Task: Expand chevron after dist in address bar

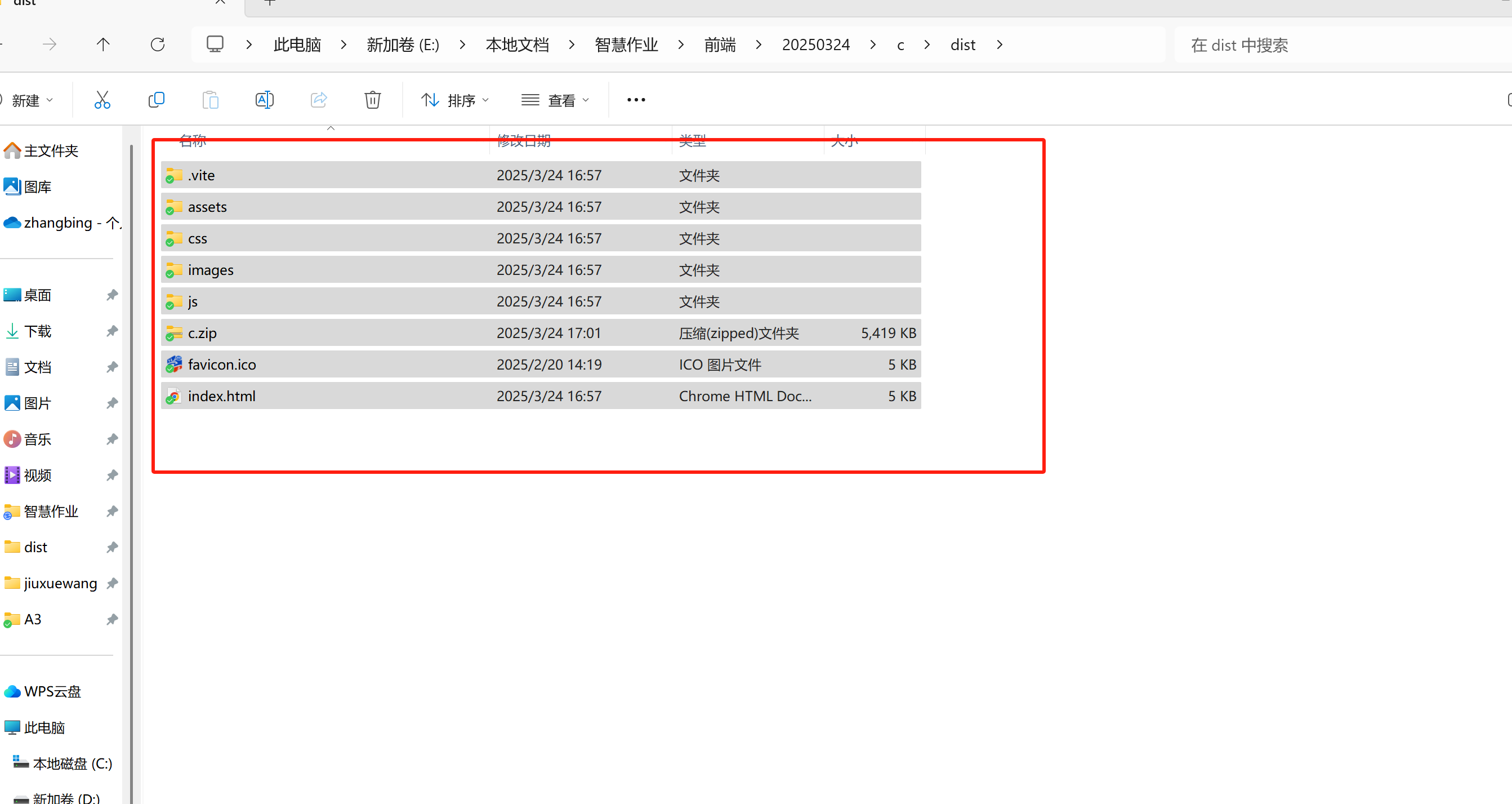Action: (1000, 45)
